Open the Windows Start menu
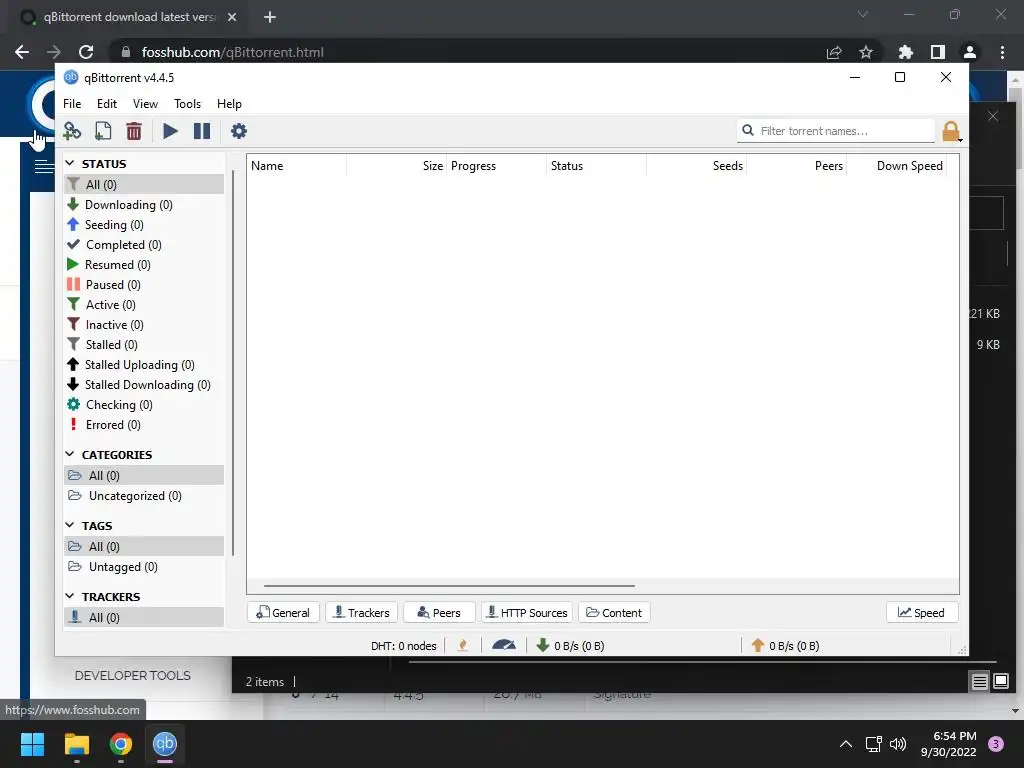The width and height of the screenshot is (1024, 768). pyautogui.click(x=32, y=744)
